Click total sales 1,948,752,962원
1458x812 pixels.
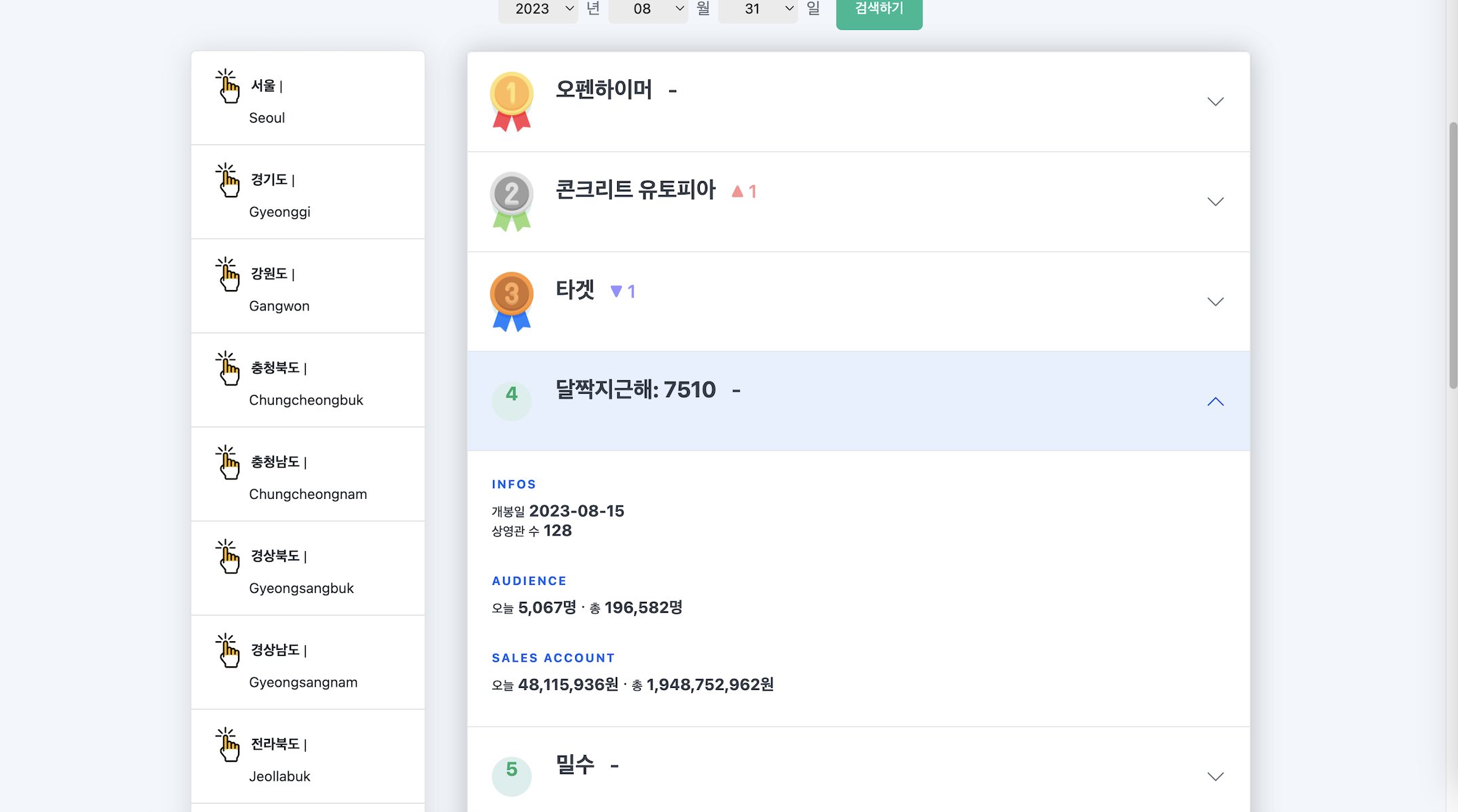click(x=710, y=685)
